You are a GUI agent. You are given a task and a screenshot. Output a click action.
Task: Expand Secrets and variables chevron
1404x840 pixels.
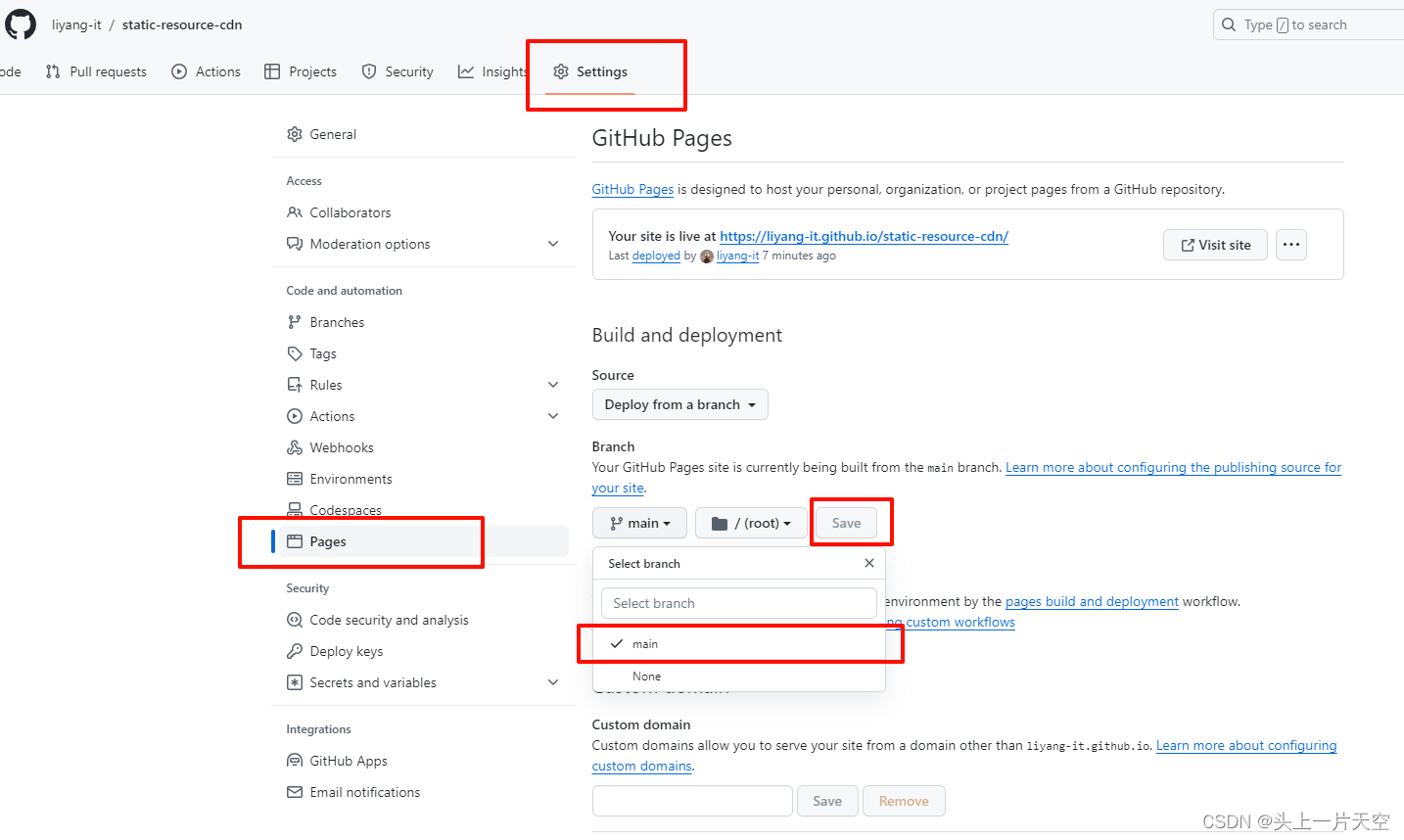553,682
